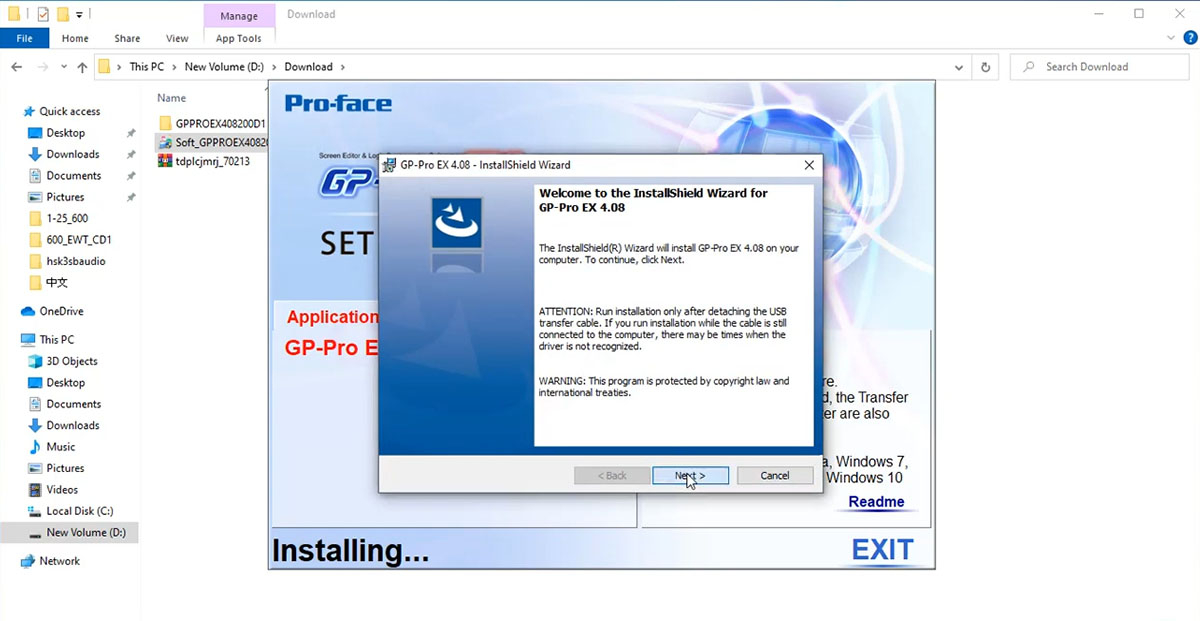
Task: Click EXIT in the Pro-face setup window
Action: (882, 550)
